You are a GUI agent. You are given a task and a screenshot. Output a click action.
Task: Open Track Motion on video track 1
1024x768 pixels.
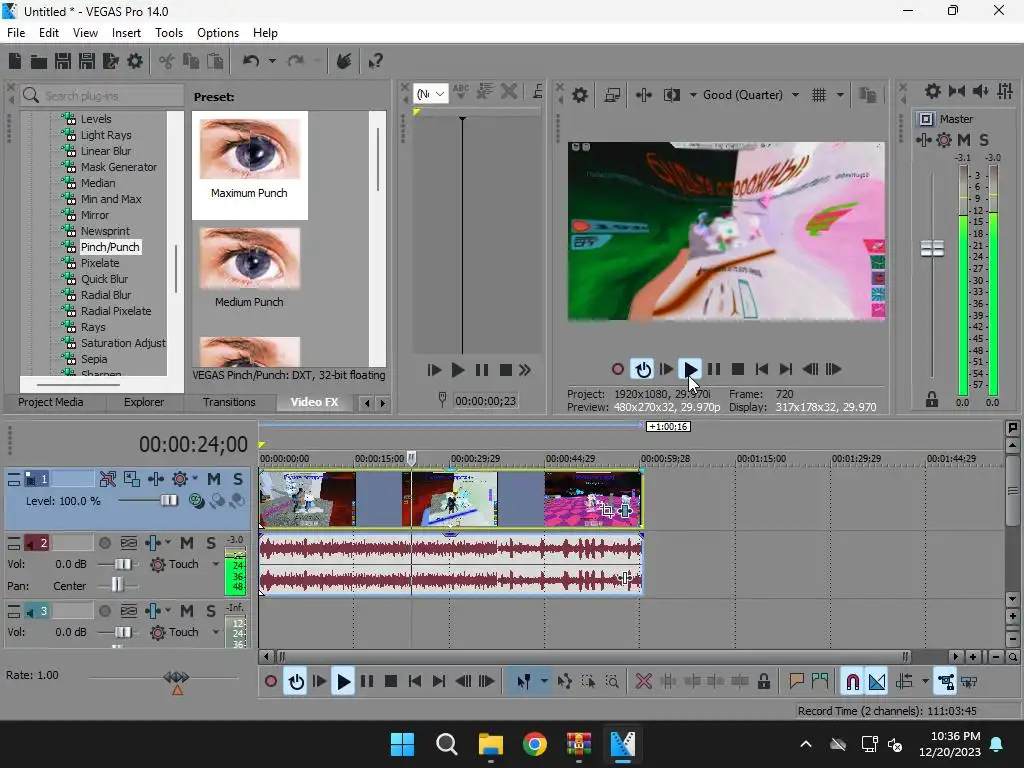[155, 479]
